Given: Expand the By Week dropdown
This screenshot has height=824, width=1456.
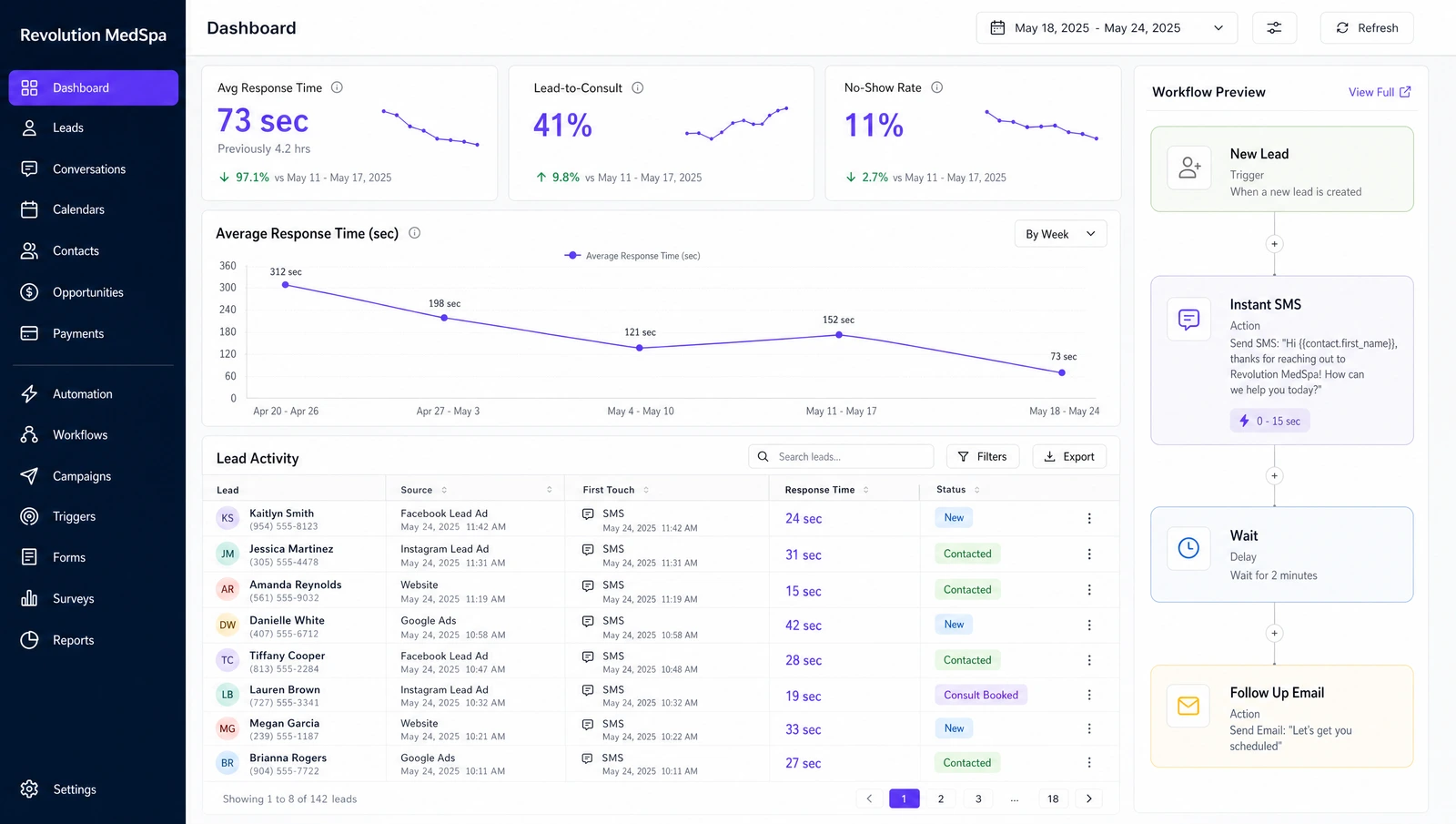Looking at the screenshot, I should 1060,234.
